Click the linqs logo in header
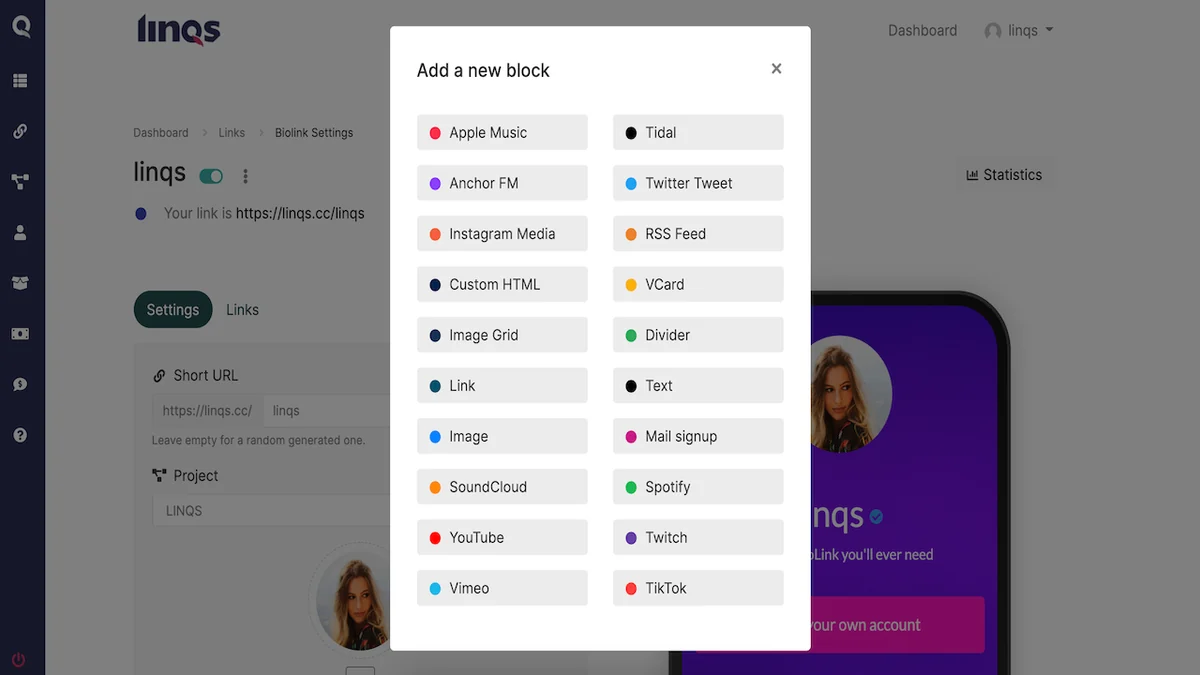Image resolution: width=1200 pixels, height=675 pixels. pos(178,30)
